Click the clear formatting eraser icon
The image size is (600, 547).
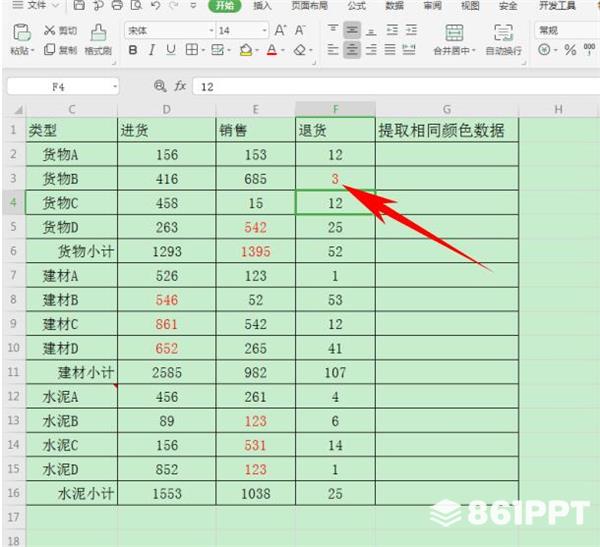[300, 50]
